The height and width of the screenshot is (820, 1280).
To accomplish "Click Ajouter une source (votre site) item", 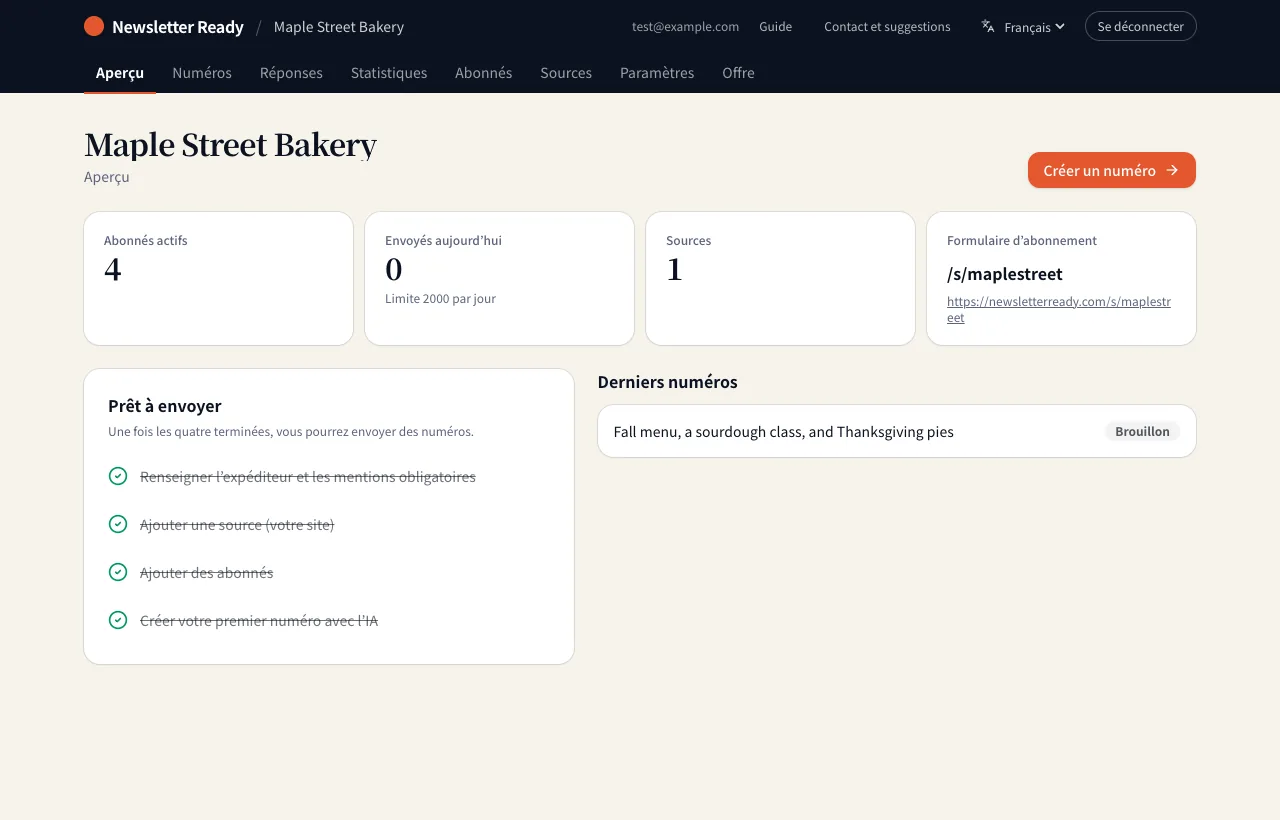I will coord(237,525).
